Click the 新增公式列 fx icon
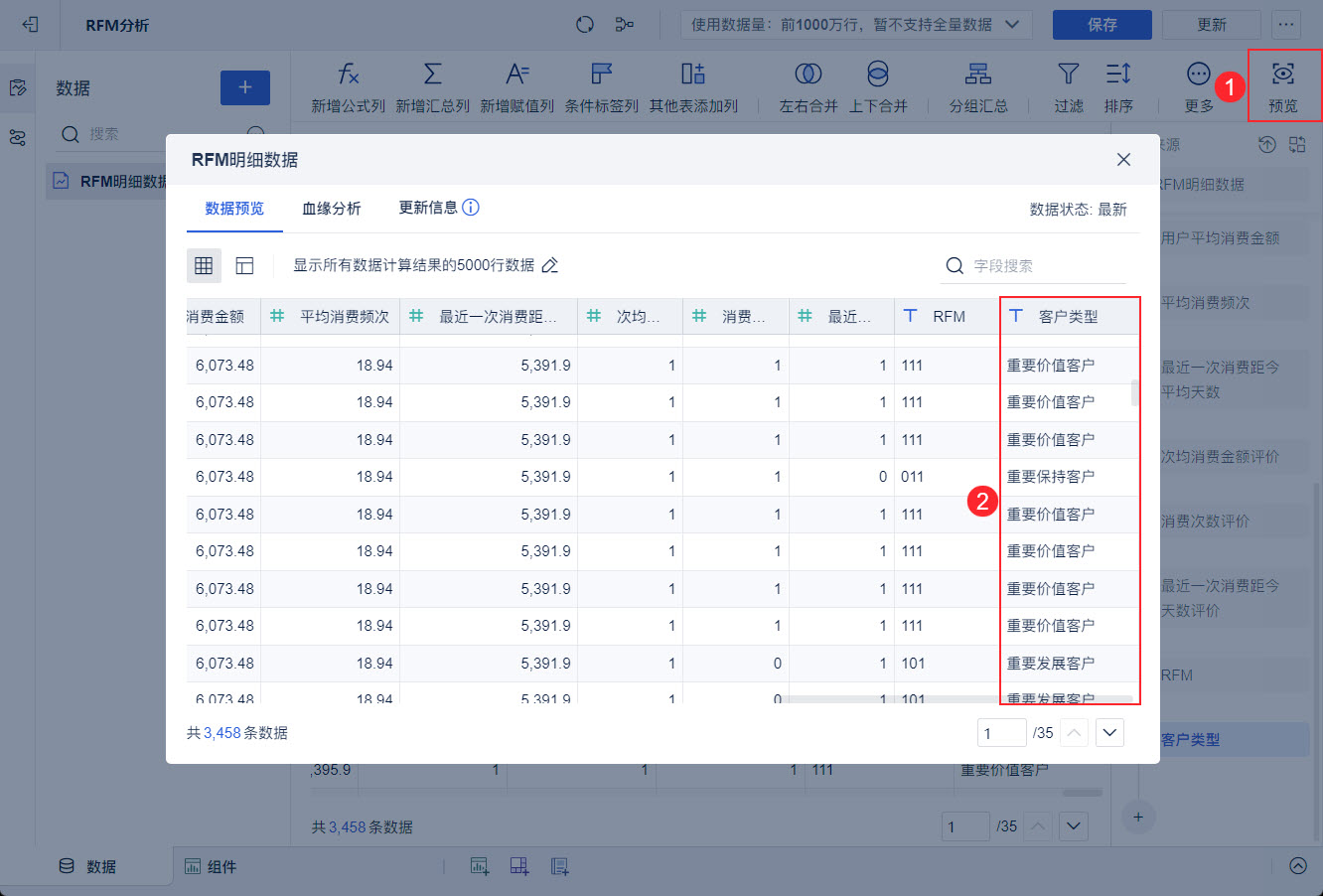This screenshot has height=896, width=1323. click(348, 75)
